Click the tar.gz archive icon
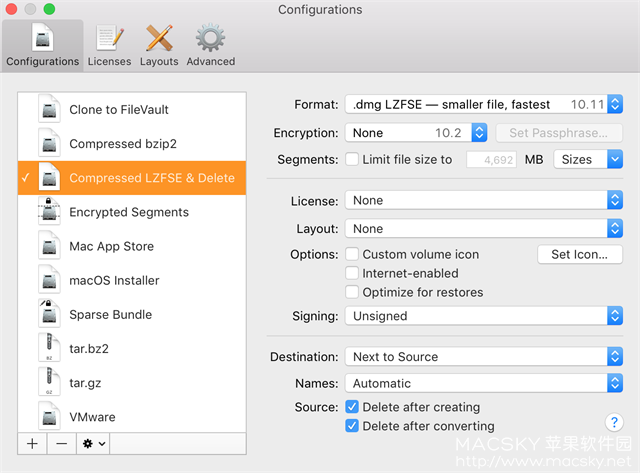Screen dimensions: 640x473 (x=49, y=382)
